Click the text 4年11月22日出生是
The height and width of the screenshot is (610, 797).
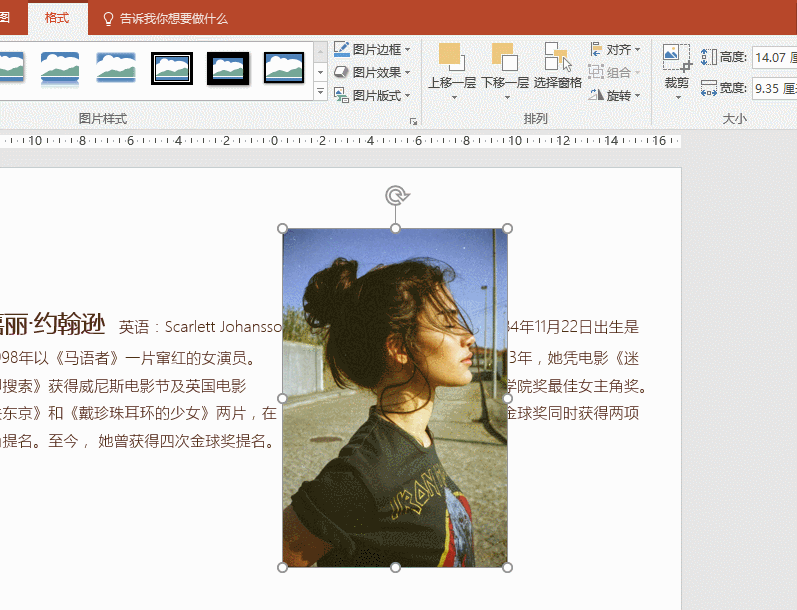[x=573, y=327]
